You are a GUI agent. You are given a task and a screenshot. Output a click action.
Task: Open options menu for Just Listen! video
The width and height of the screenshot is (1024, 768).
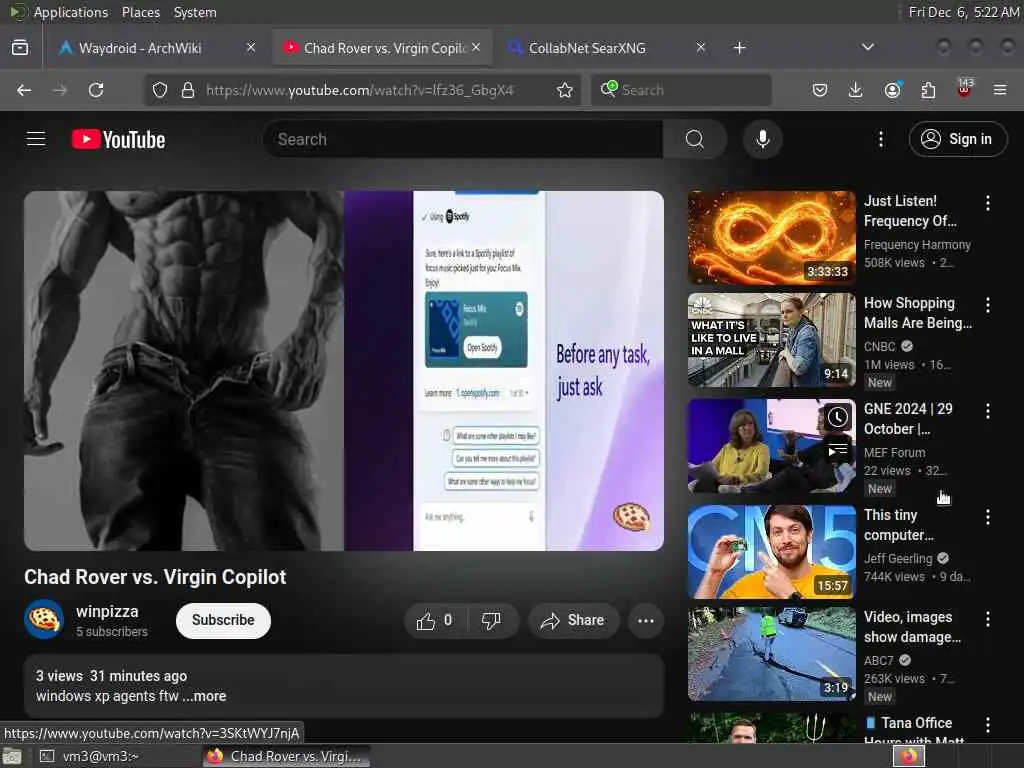click(x=987, y=203)
